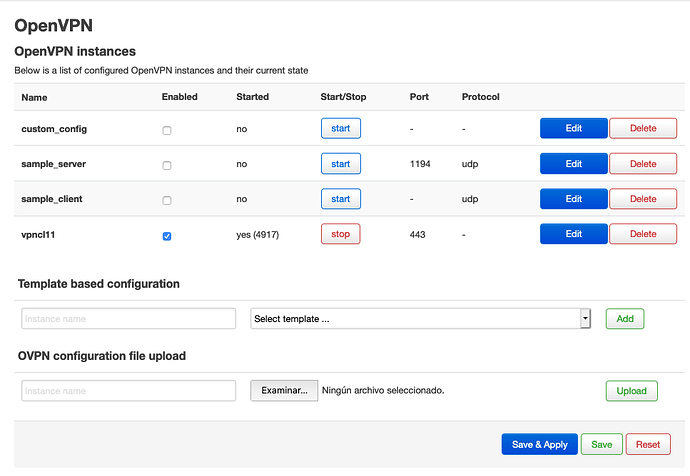Viewport: 690px width, 476px height.
Task: Select the sample_client name text
Action: tap(52, 199)
